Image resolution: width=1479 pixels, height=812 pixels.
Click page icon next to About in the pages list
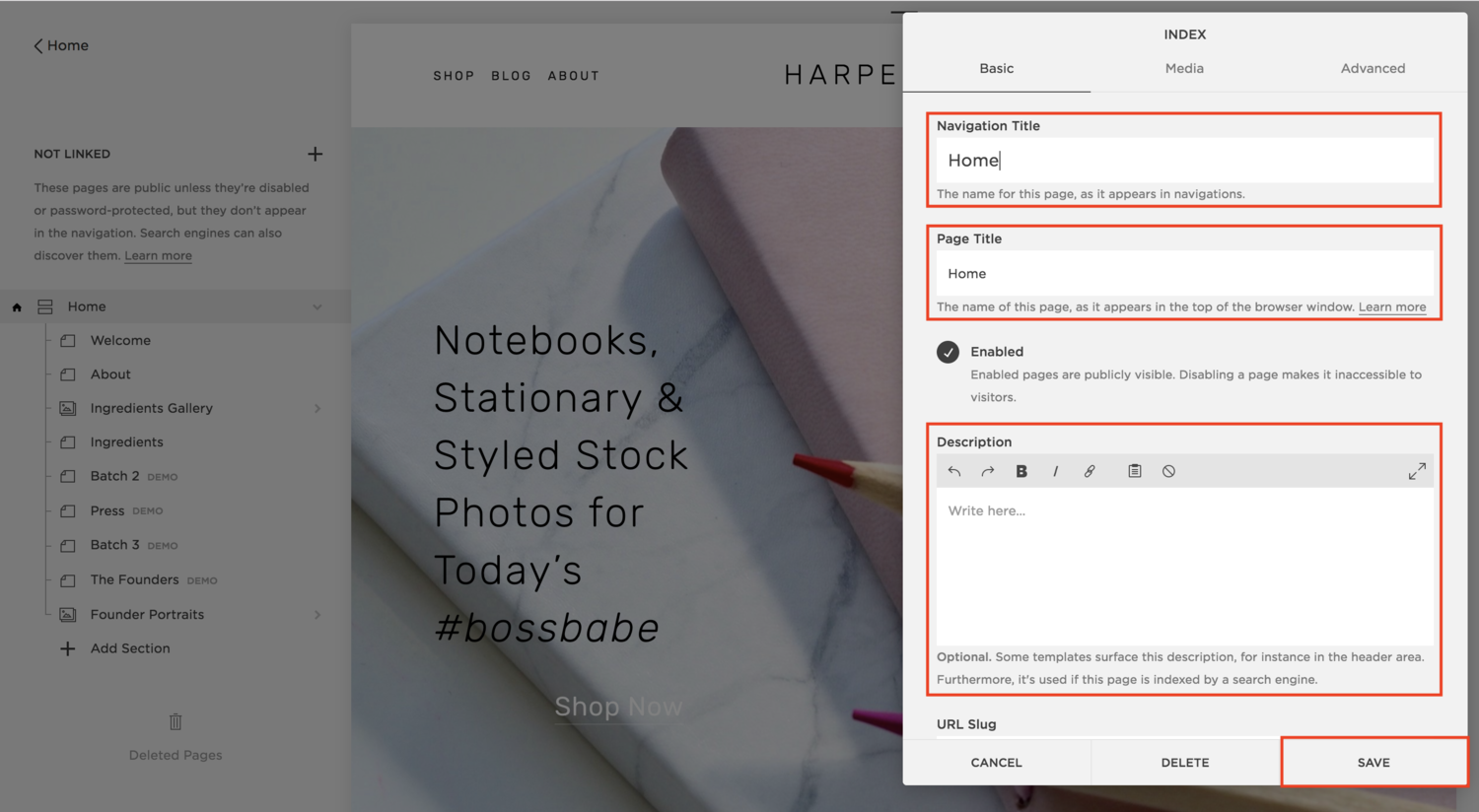(68, 374)
